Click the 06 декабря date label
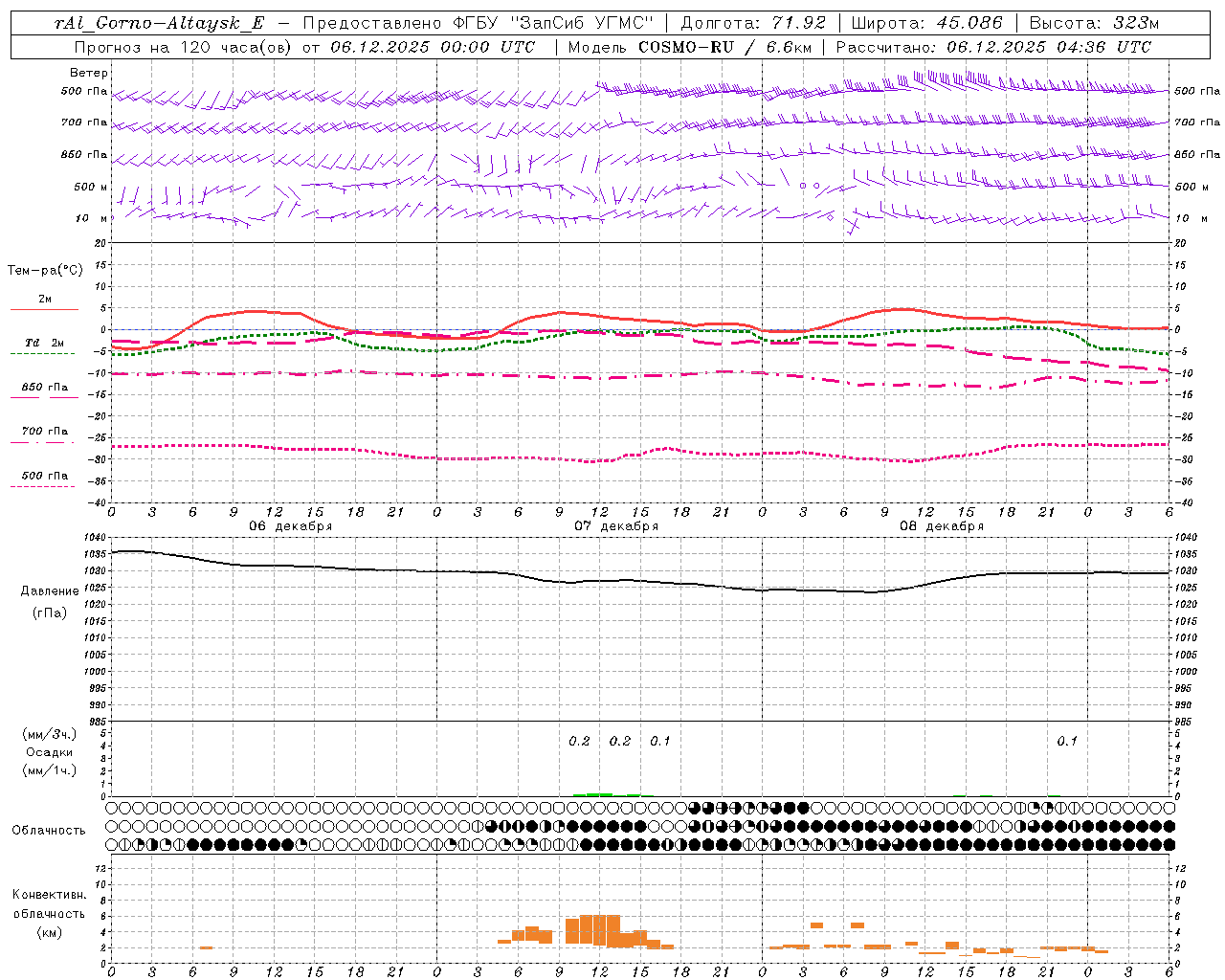The width and height of the screenshot is (1225, 980). tap(291, 526)
